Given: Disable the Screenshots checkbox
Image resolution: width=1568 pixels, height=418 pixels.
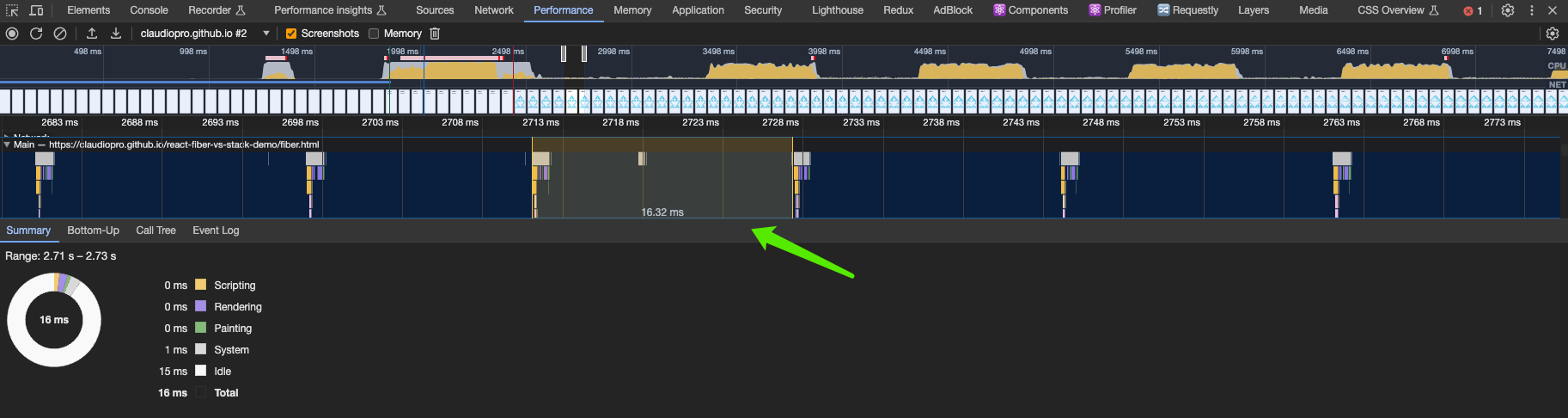Looking at the screenshot, I should click(291, 34).
